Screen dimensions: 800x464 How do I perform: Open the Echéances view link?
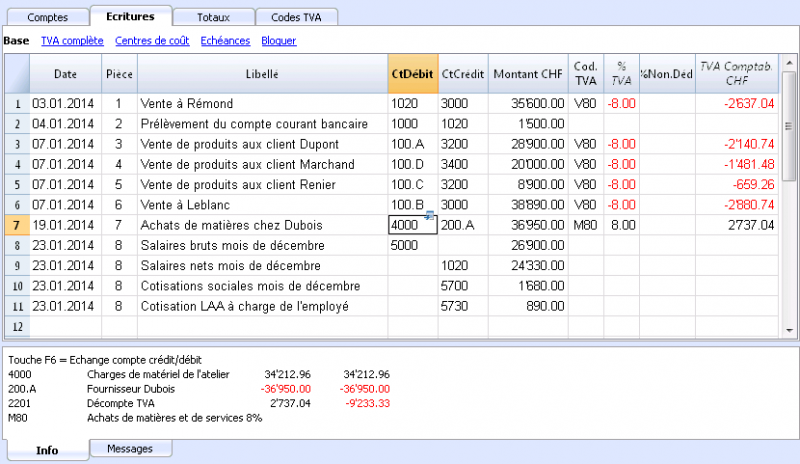coord(225,41)
